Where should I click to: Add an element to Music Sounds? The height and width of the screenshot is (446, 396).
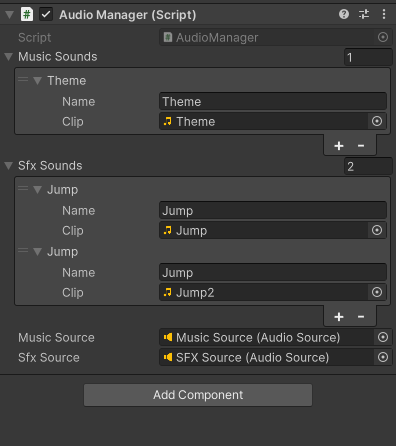[339, 146]
